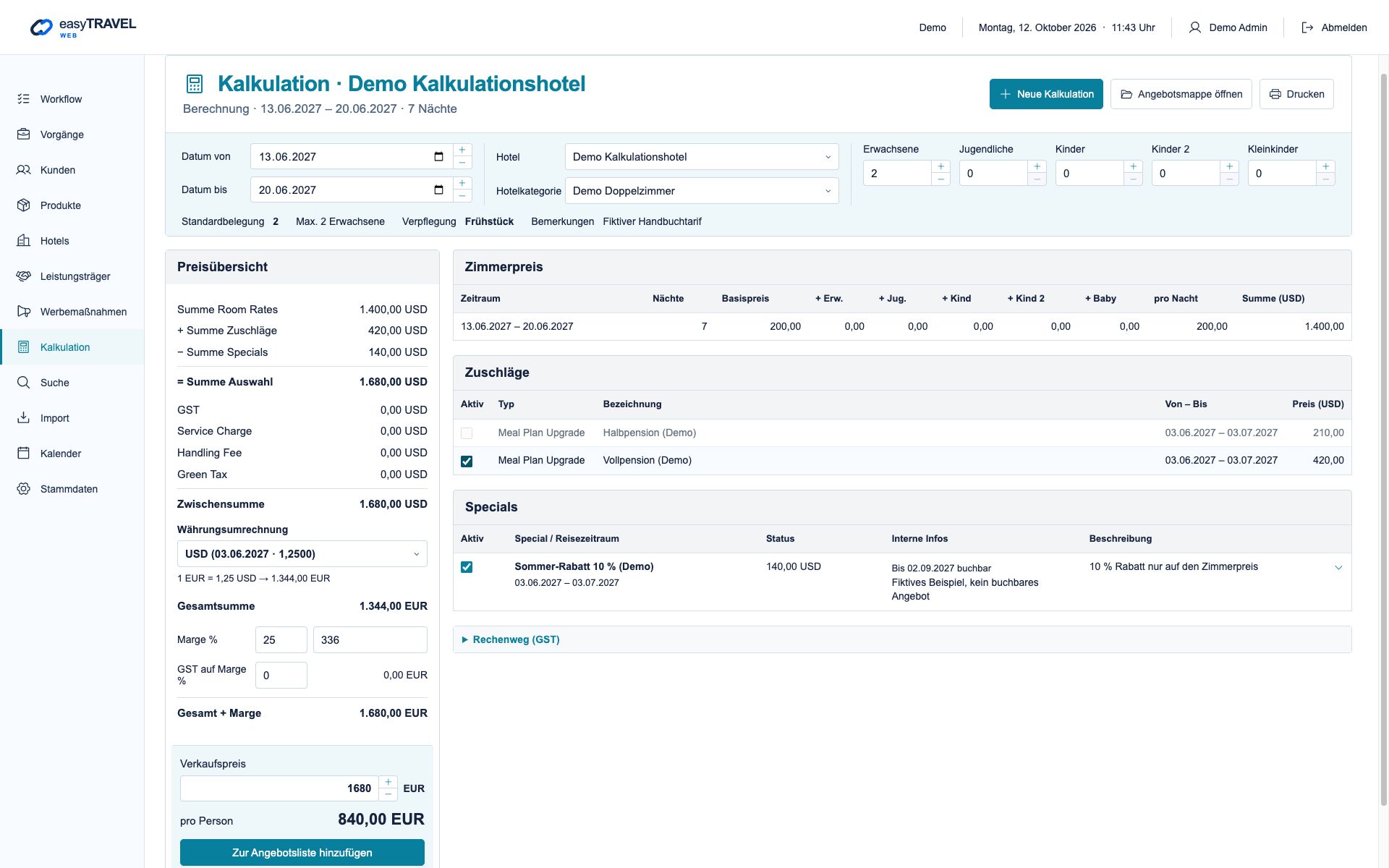Open Stammdaten in the sidebar
Image resolution: width=1389 pixels, height=868 pixels.
72,489
